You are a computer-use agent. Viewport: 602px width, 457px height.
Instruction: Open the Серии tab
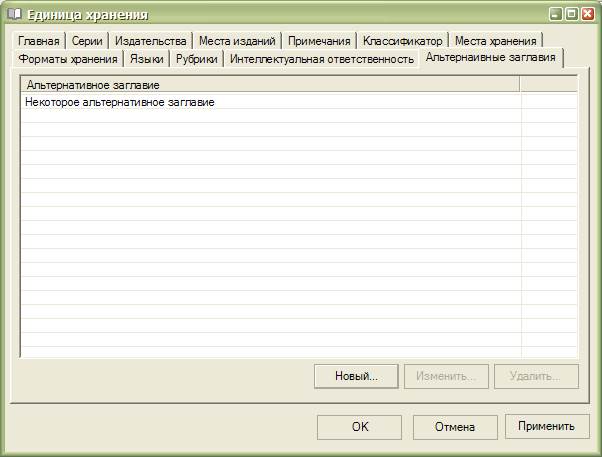coord(86,41)
